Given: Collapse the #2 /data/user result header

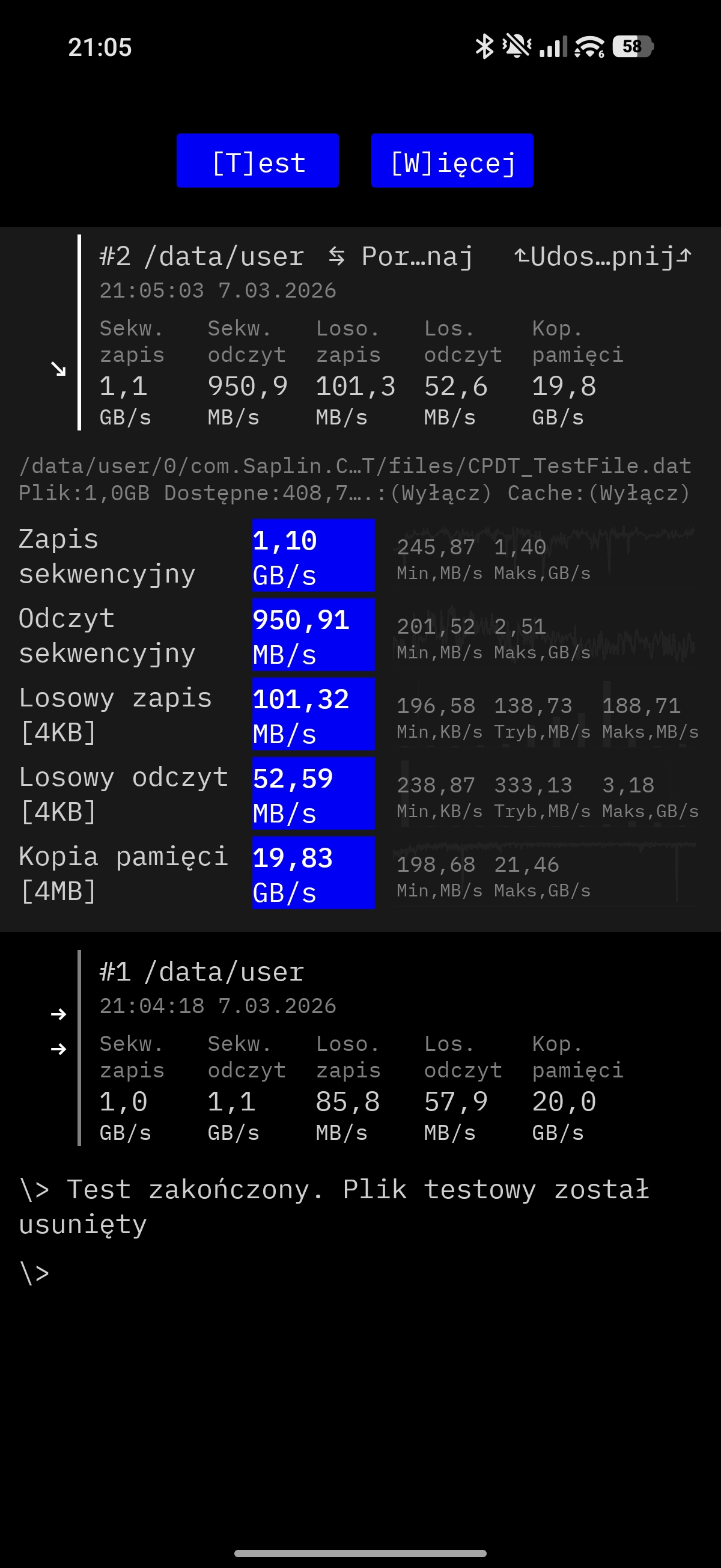Looking at the screenshot, I should tap(202, 256).
